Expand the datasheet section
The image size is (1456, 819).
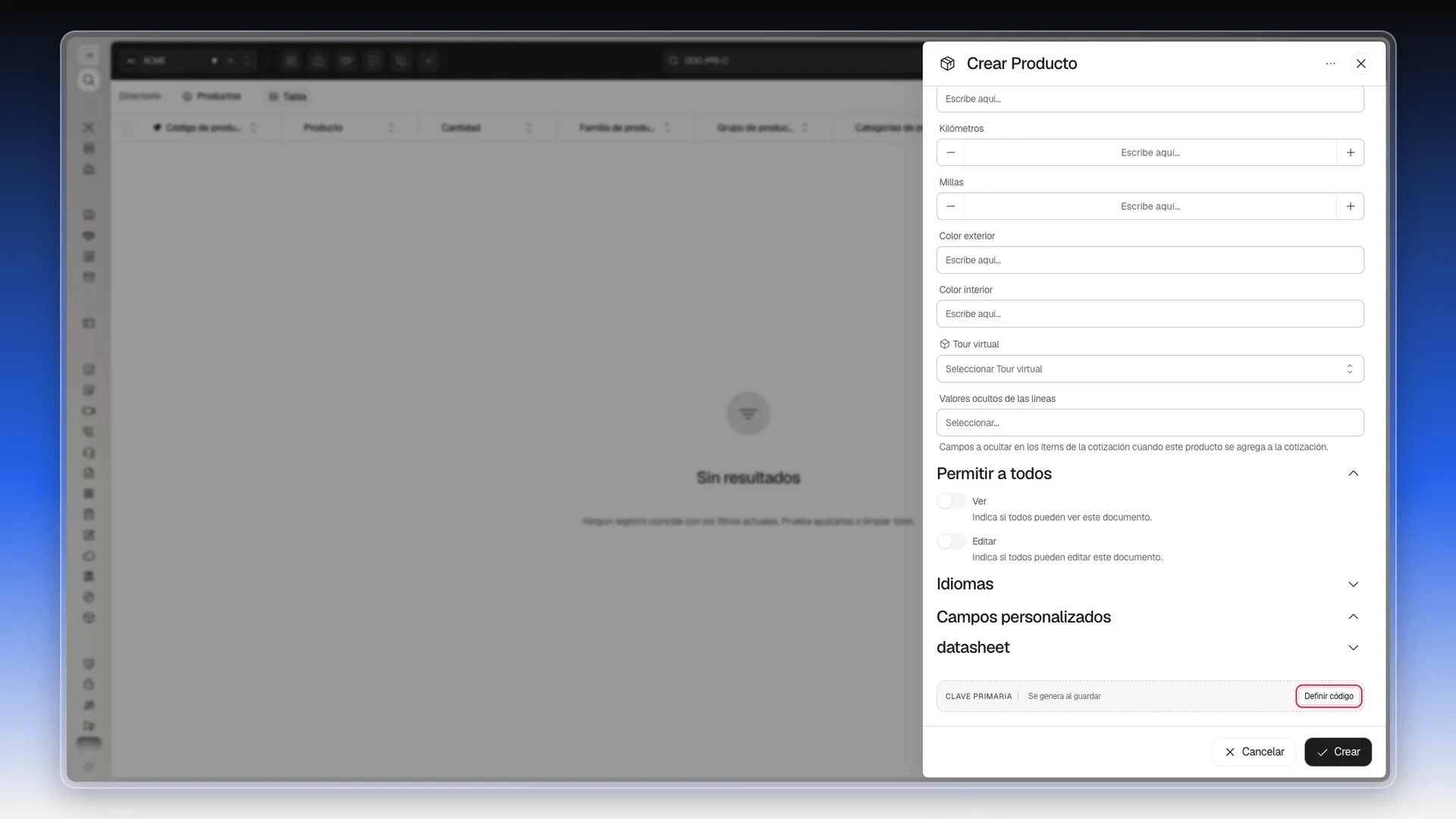pyautogui.click(x=1354, y=648)
